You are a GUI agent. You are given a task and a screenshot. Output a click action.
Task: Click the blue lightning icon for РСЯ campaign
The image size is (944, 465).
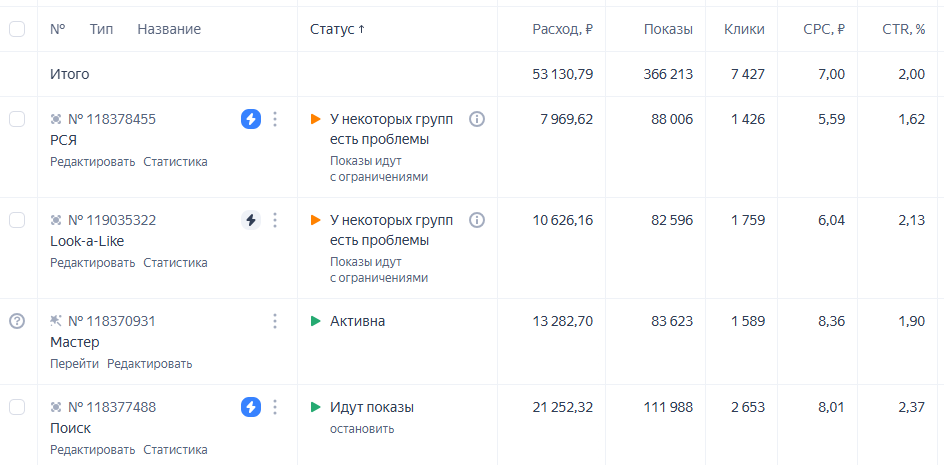[x=251, y=120]
